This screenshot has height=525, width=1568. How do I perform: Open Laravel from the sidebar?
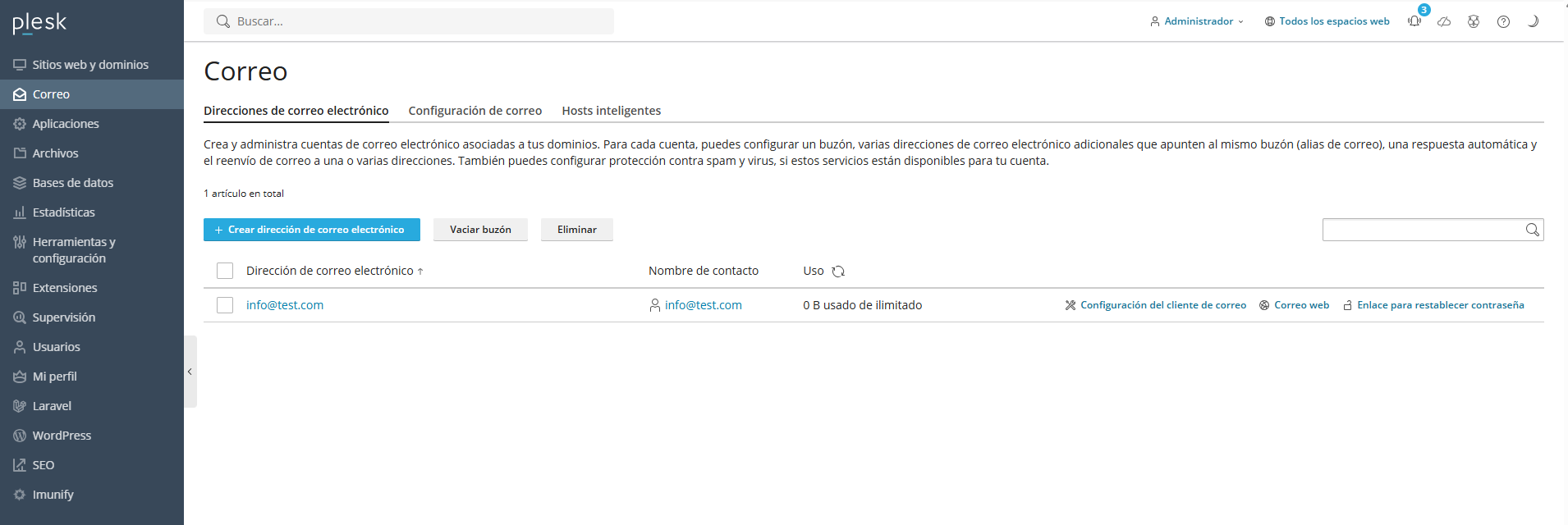[52, 406]
